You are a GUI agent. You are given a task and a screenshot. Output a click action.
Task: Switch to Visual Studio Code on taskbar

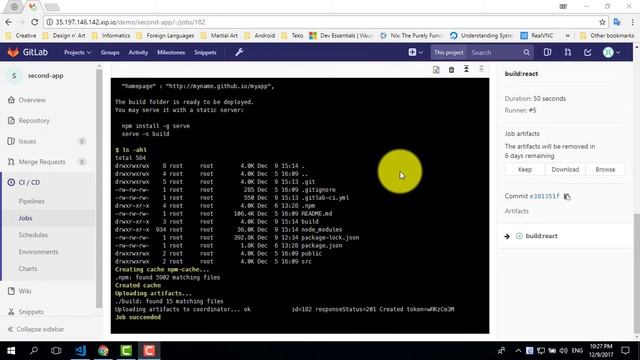[x=80, y=351]
